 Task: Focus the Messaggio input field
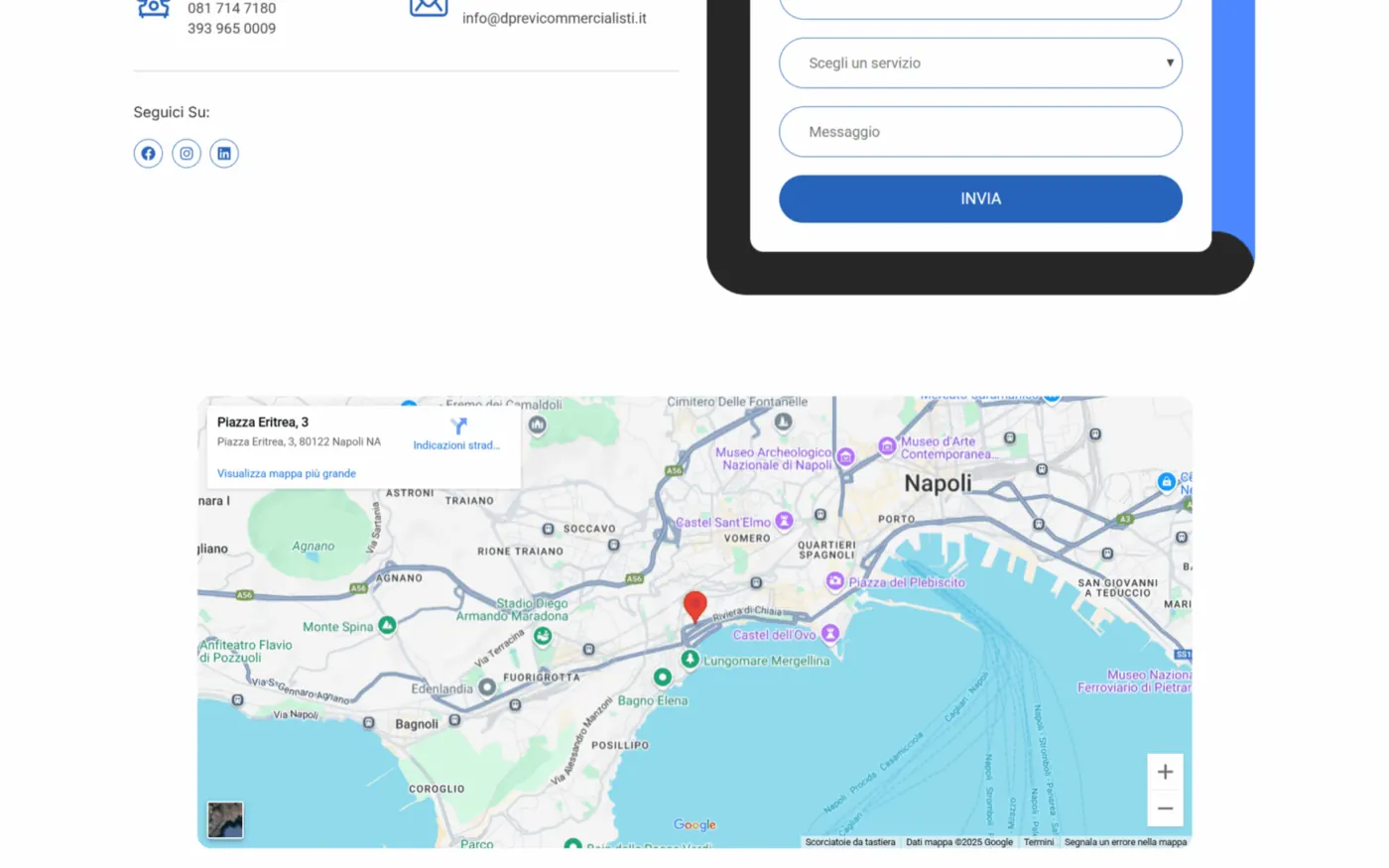(980, 132)
